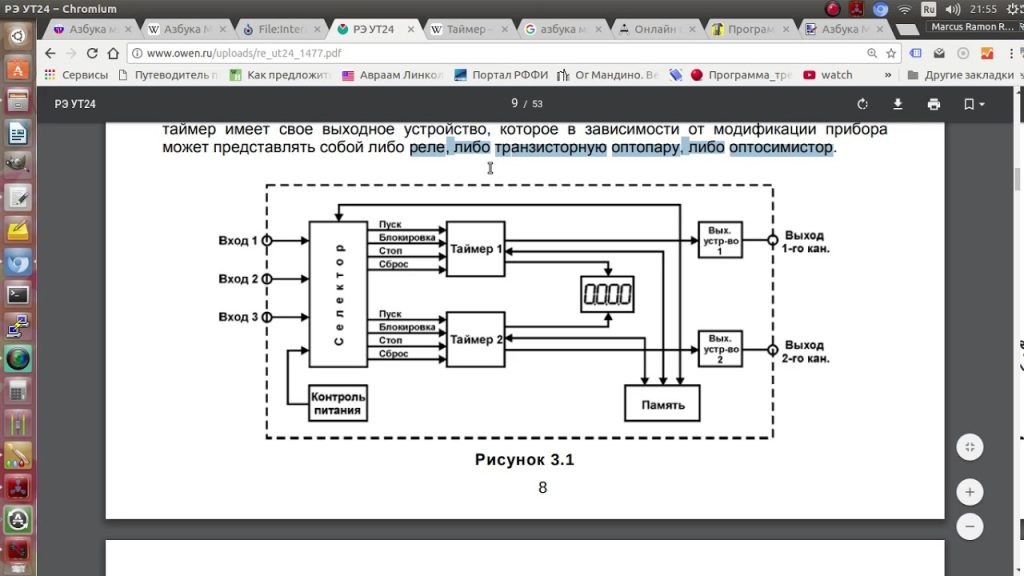Reload the page in Chromium
This screenshot has height=576, width=1024.
point(92,53)
